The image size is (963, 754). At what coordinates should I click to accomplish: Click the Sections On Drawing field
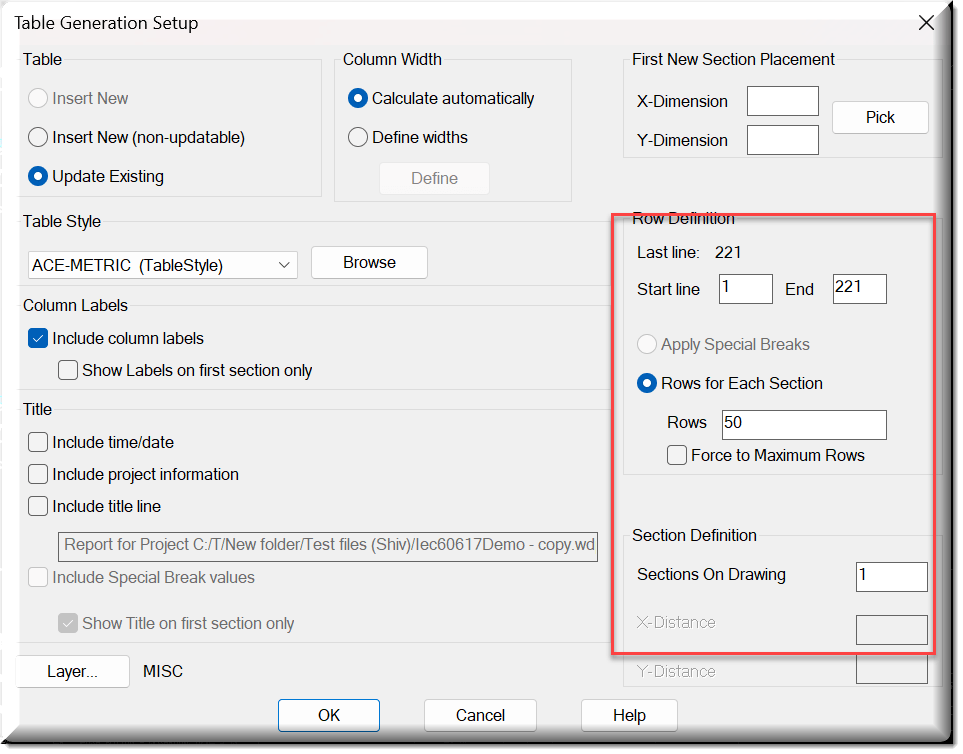[891, 576]
